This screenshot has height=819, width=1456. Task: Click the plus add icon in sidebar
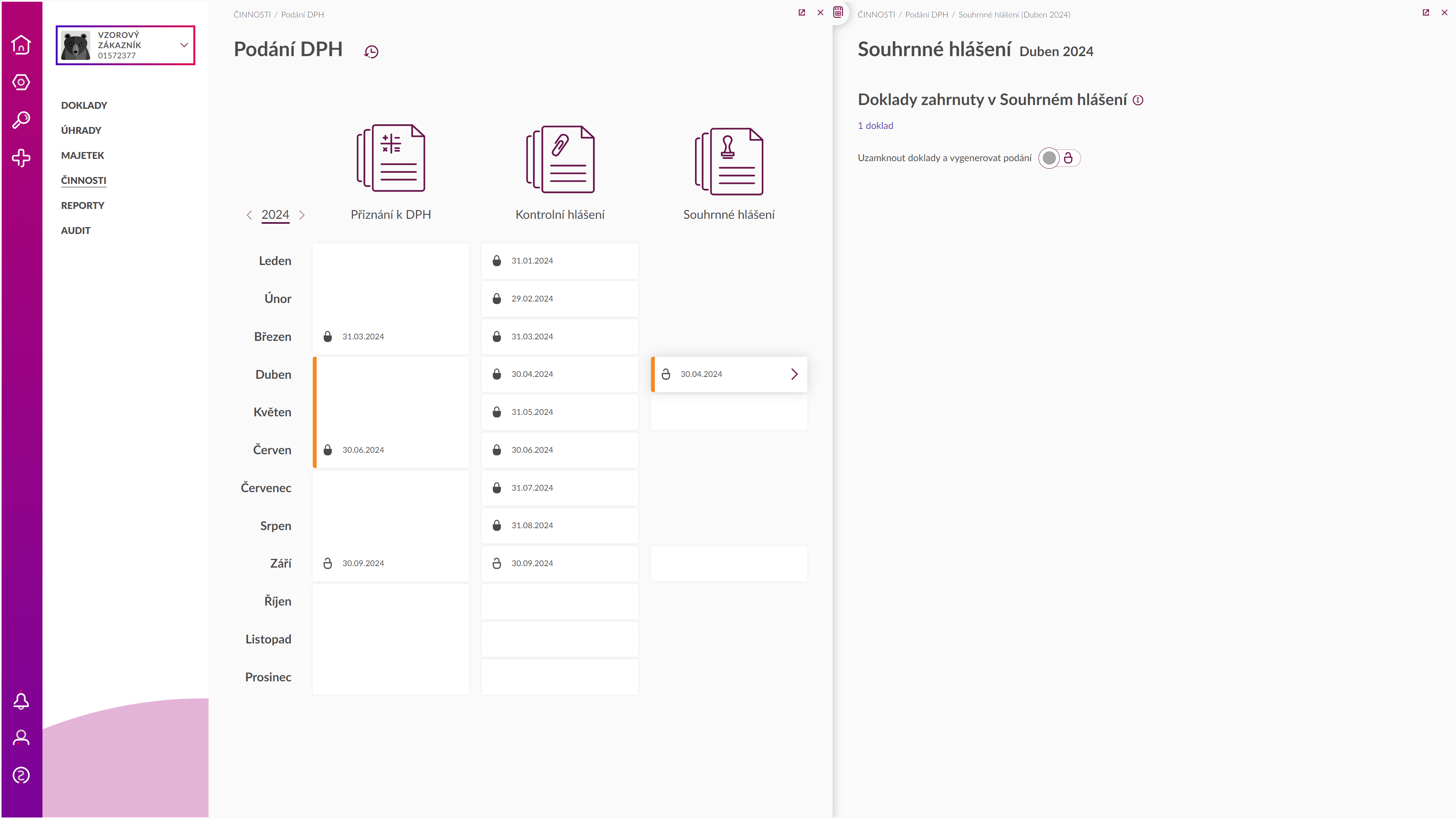click(x=21, y=158)
